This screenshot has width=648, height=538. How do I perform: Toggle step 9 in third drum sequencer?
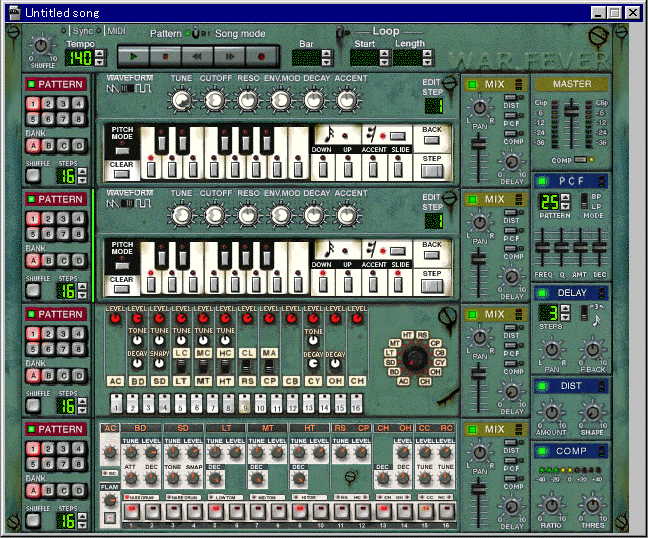pos(245,403)
